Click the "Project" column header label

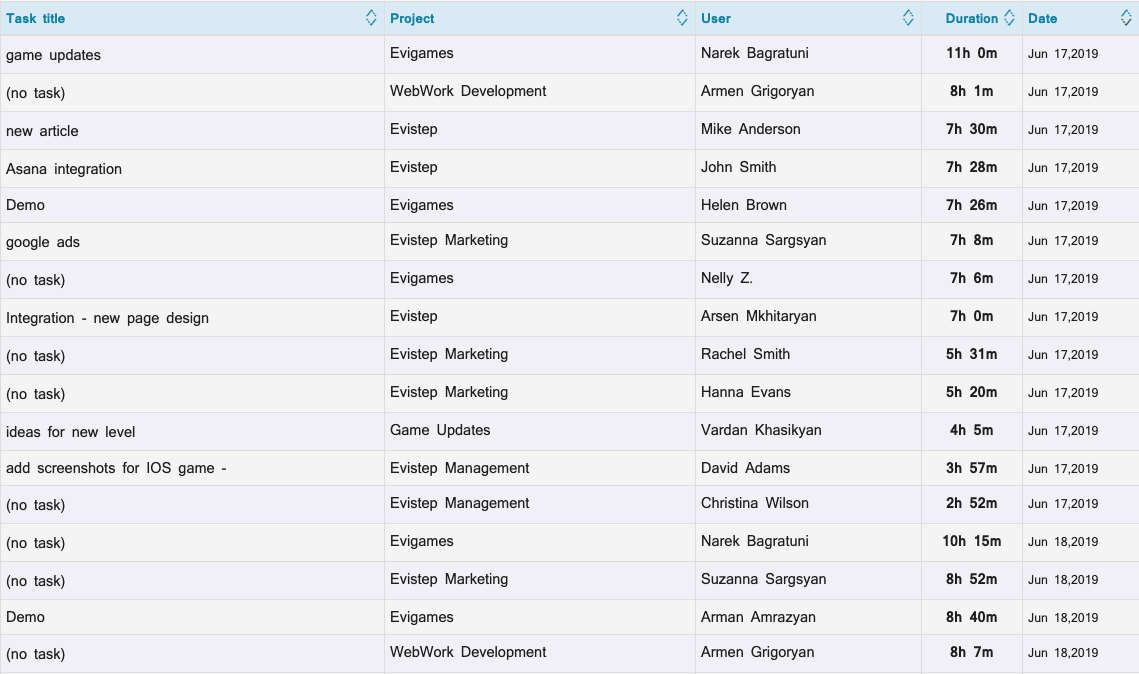coord(412,19)
